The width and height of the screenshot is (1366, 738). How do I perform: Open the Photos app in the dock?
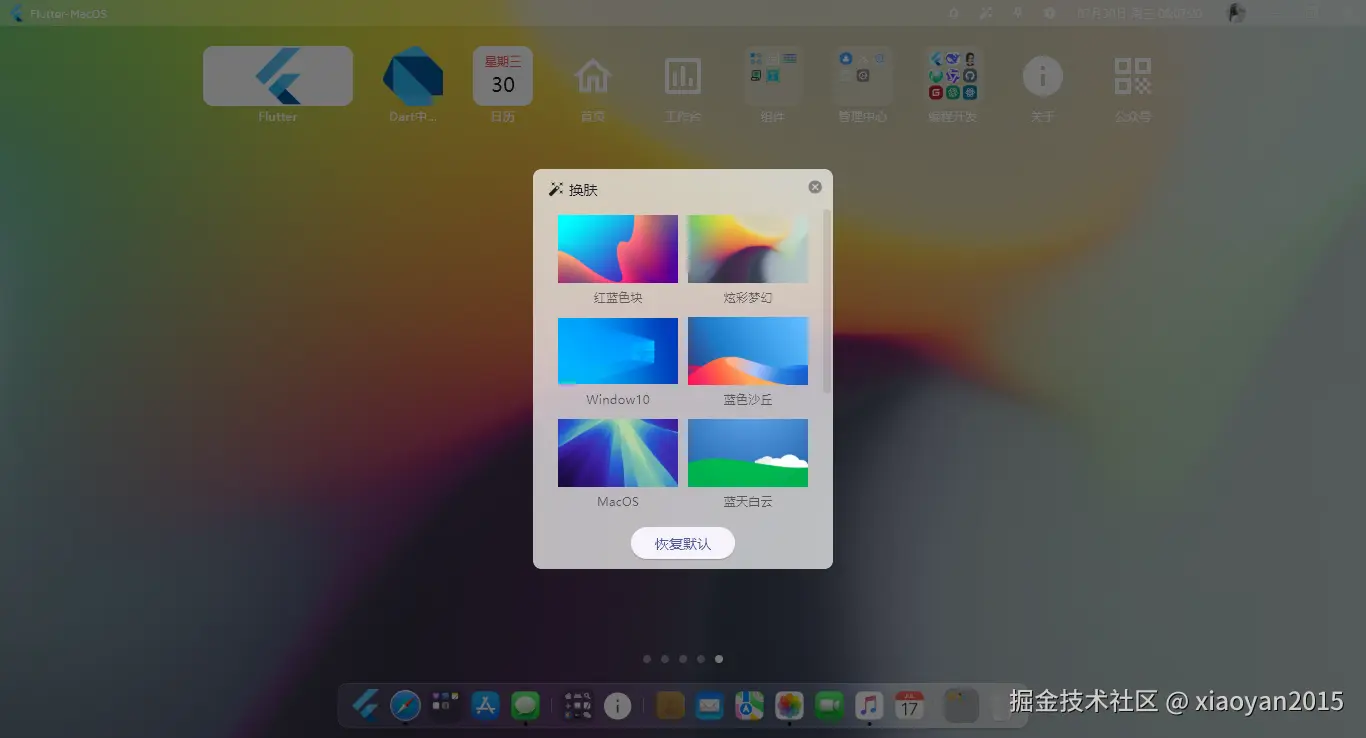(789, 706)
